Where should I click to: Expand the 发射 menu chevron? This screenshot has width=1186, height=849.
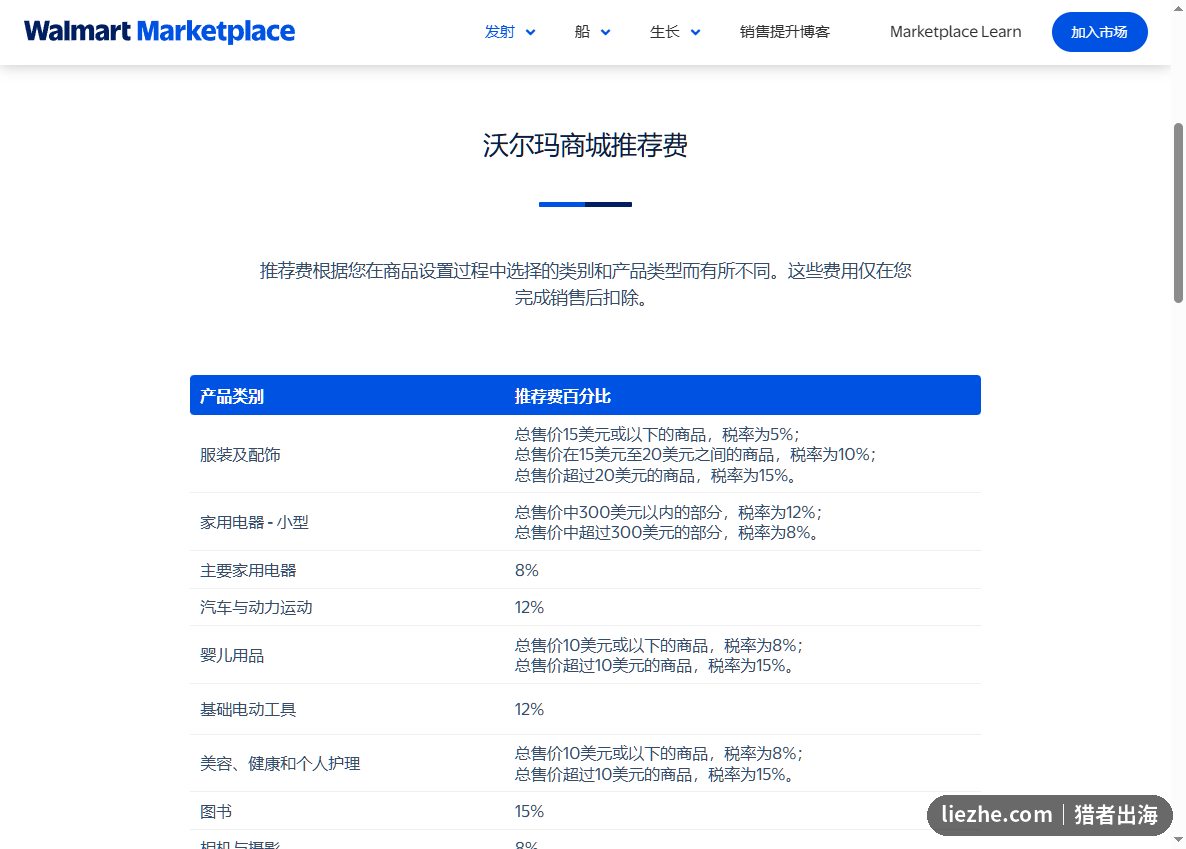coord(531,33)
